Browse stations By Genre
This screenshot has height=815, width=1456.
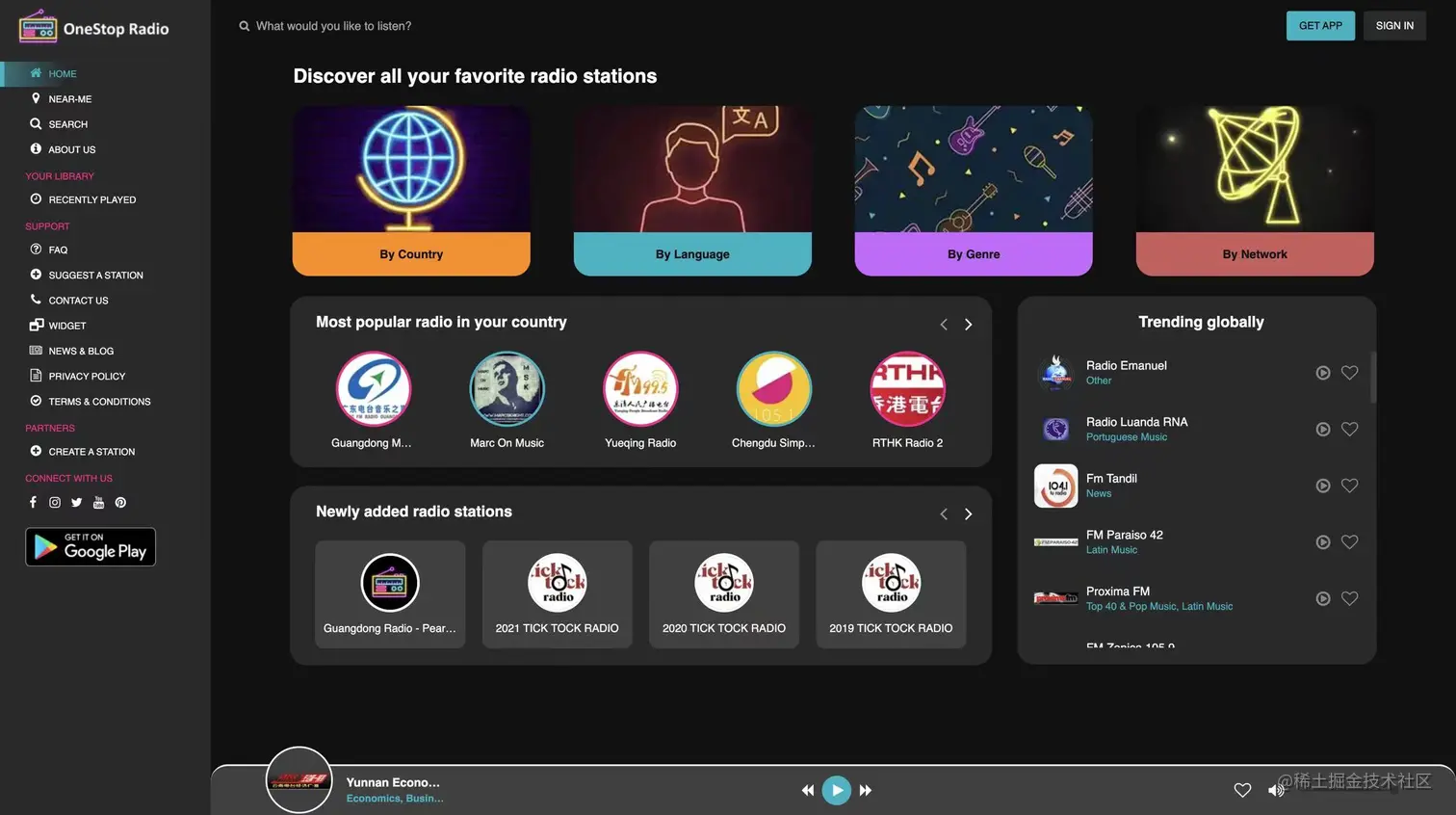point(974,191)
